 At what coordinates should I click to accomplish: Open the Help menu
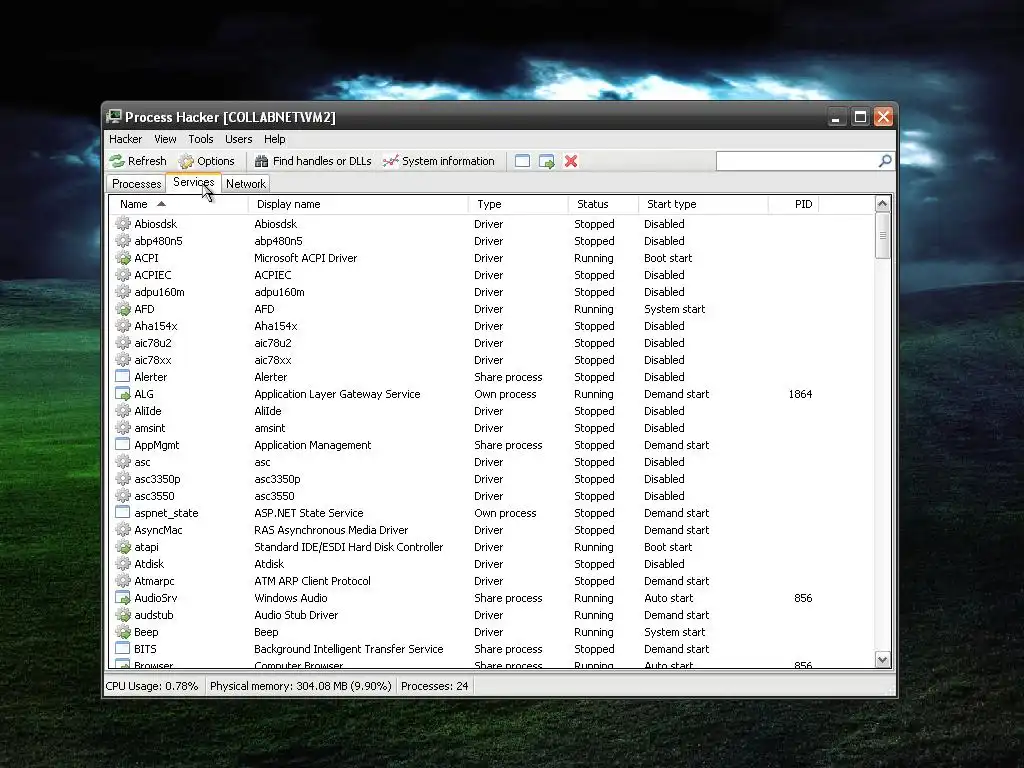[274, 139]
